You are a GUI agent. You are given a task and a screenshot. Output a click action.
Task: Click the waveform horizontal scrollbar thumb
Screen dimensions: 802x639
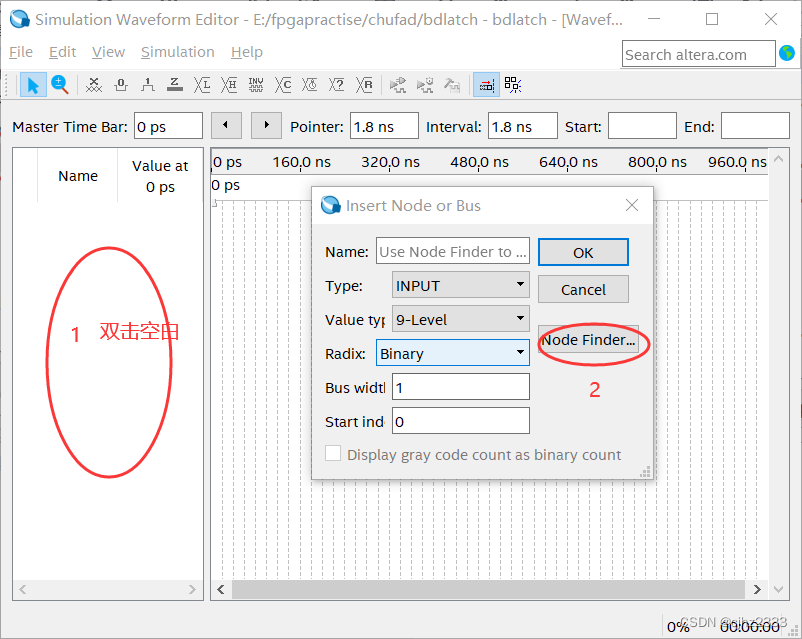point(488,589)
